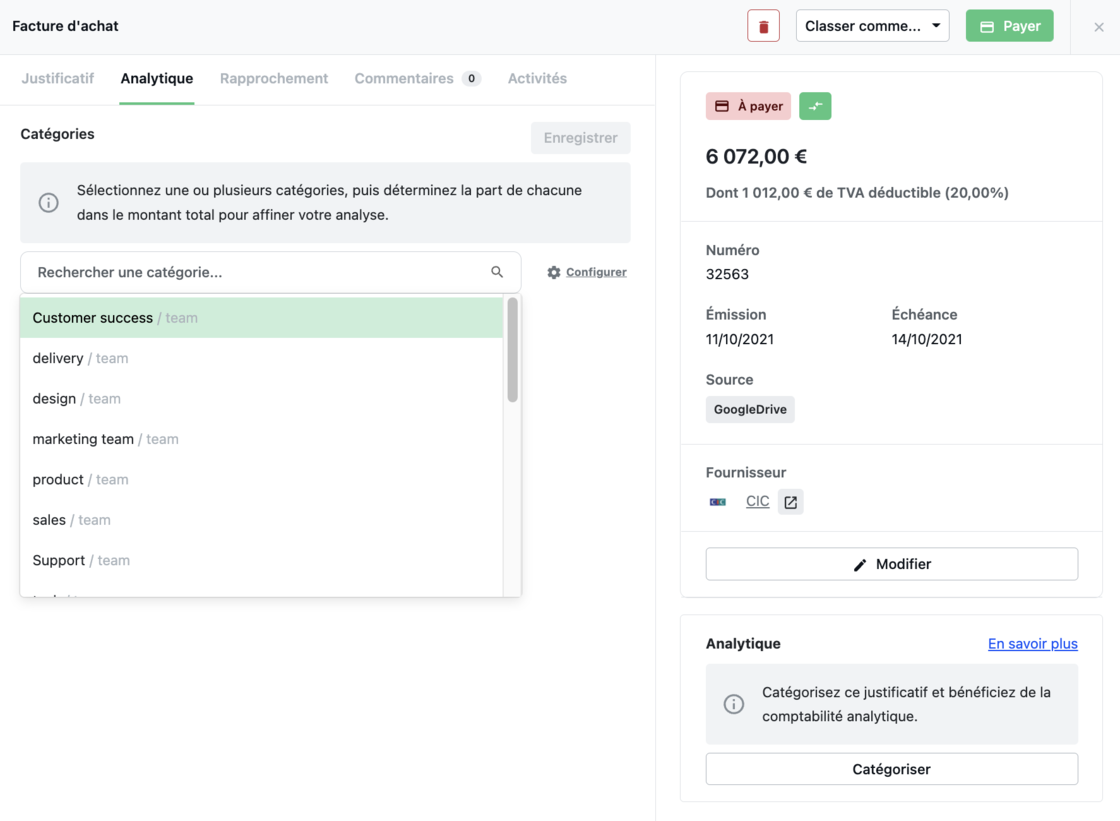Select the 'sales / team' category
The width and height of the screenshot is (1120, 821).
coord(261,520)
